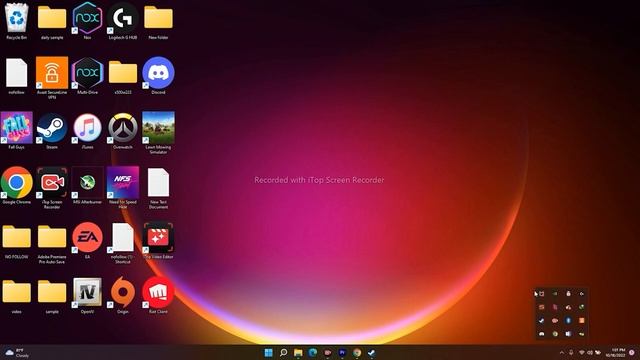Click the Bluetooth icon in tray overflow
Viewport: 640px width, 360px height.
coord(568,320)
